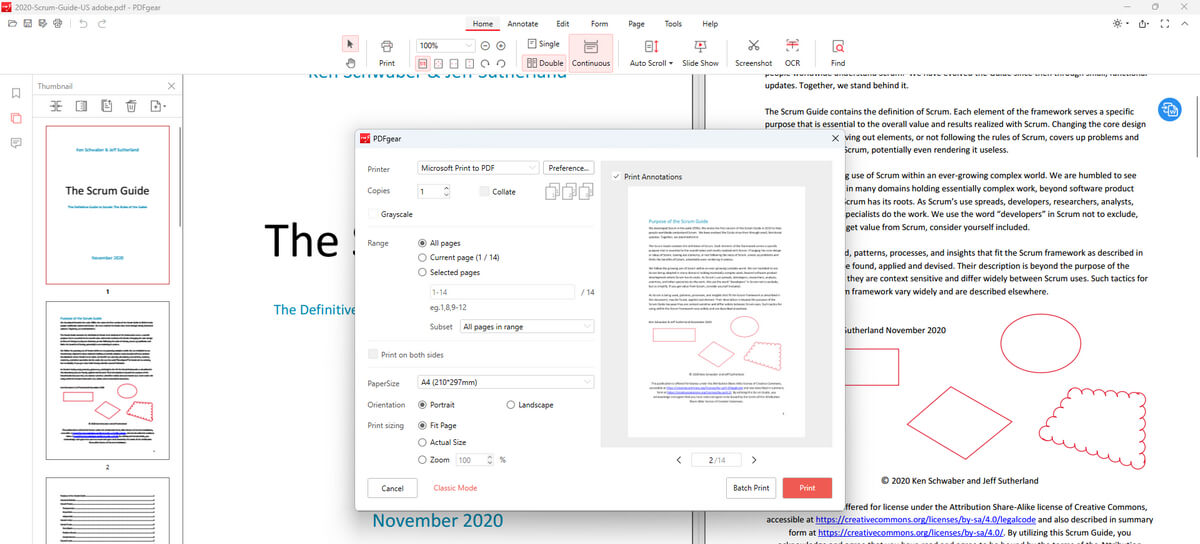1200x544 pixels.
Task: Click the redo arrow icon
Action: coord(102,23)
